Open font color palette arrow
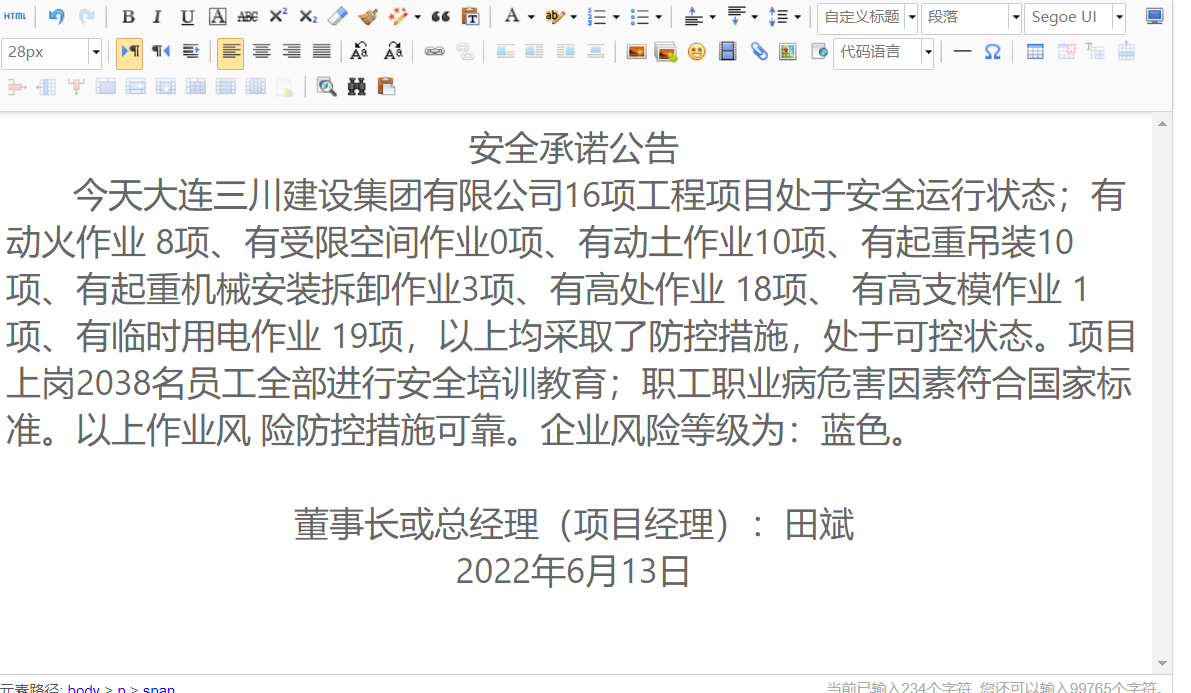 (531, 17)
